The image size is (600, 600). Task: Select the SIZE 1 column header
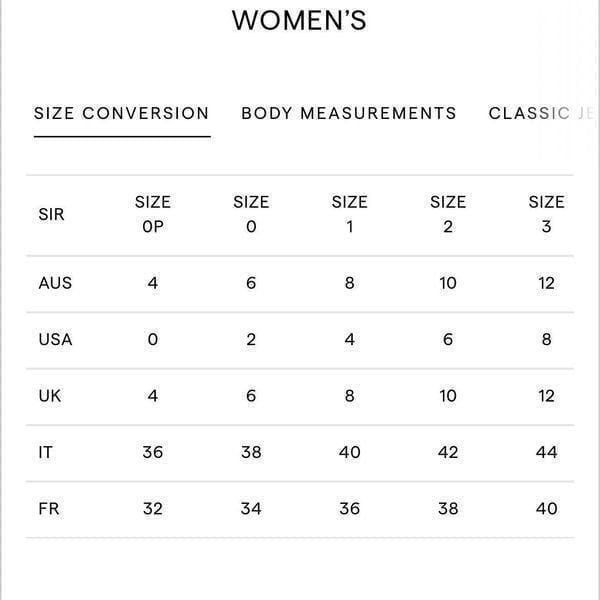[x=349, y=214]
